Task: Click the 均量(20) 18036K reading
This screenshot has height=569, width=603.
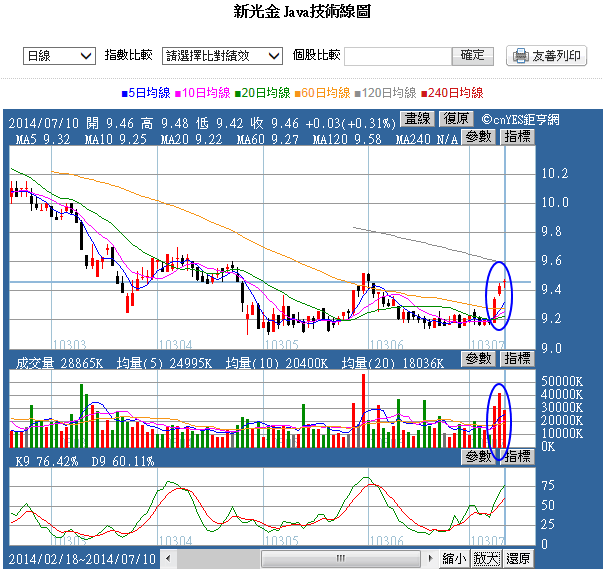Action: [393, 363]
